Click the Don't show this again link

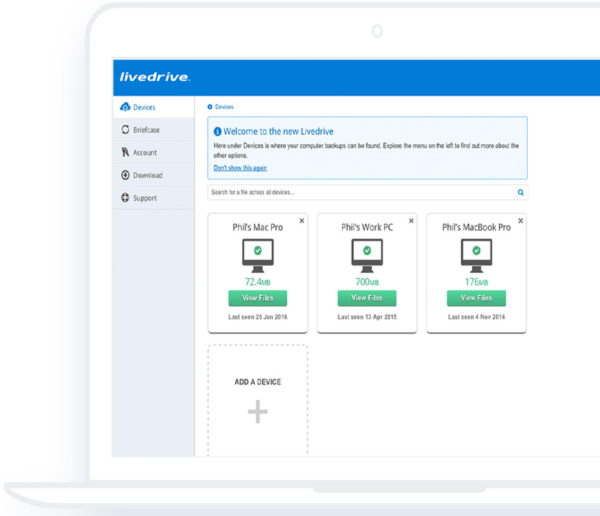pos(240,168)
